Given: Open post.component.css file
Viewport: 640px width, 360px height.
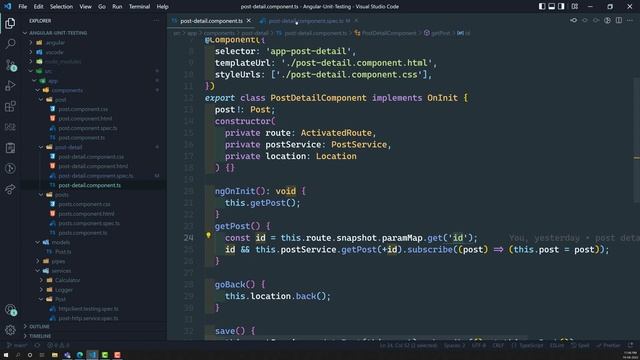Looking at the screenshot, I should pyautogui.click(x=83, y=109).
